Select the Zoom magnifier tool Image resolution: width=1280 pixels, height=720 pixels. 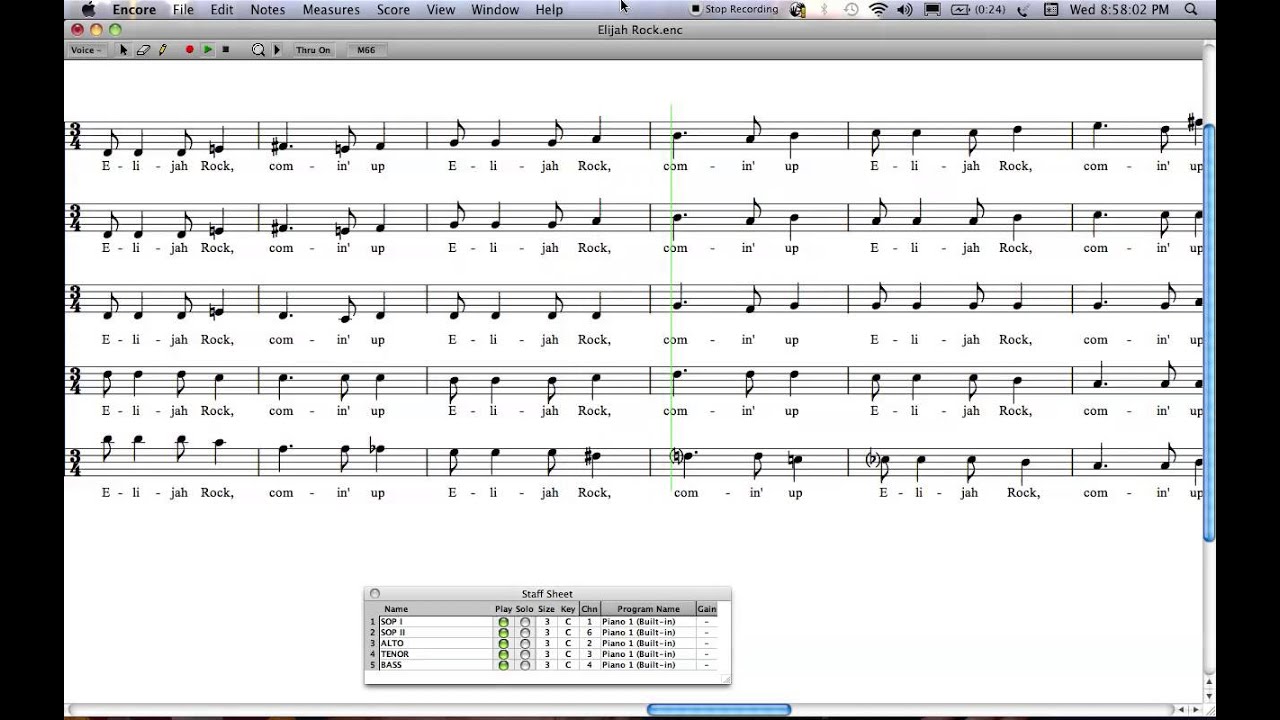click(x=258, y=50)
